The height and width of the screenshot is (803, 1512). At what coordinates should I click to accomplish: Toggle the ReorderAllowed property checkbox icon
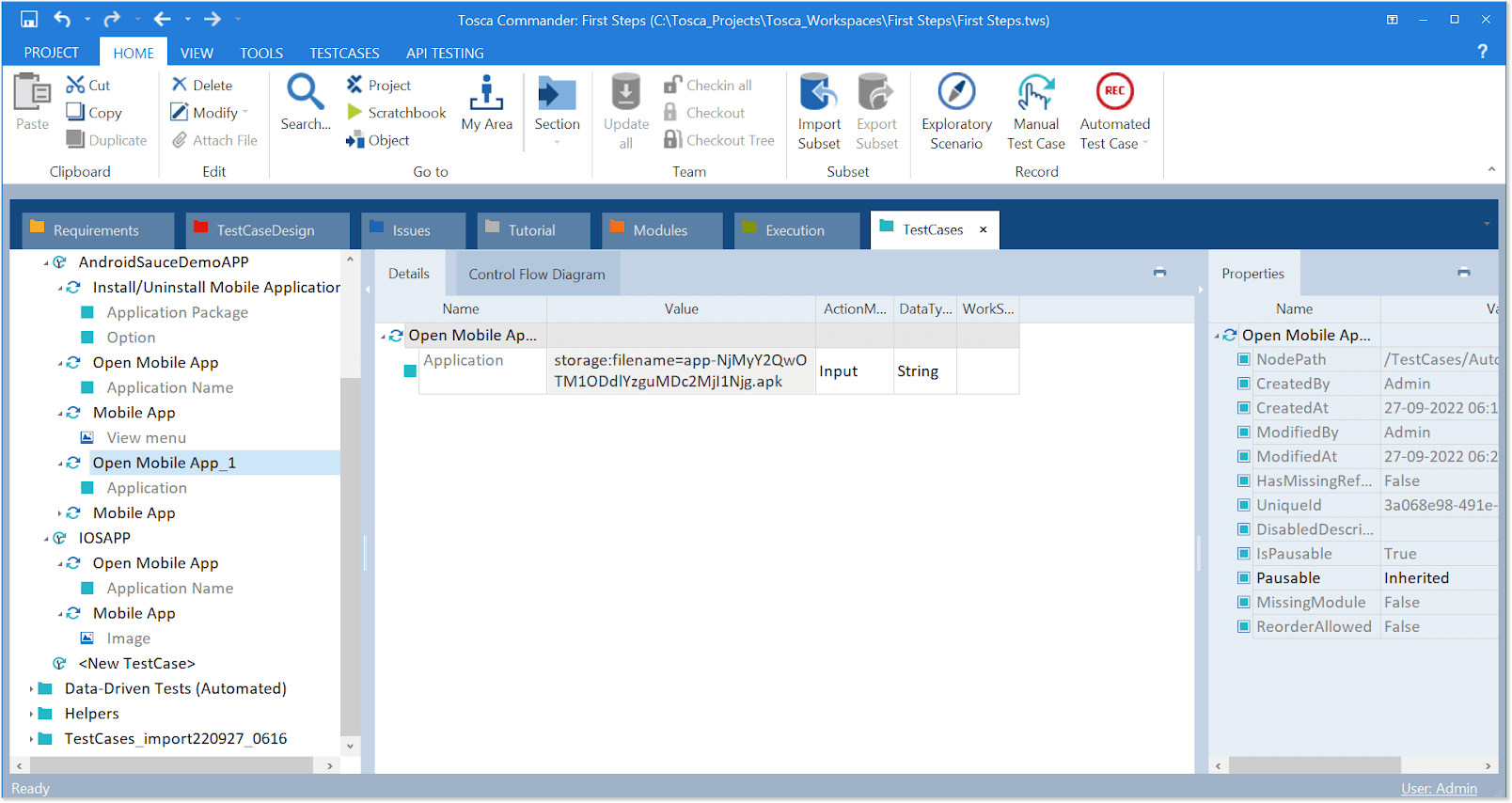coord(1243,627)
